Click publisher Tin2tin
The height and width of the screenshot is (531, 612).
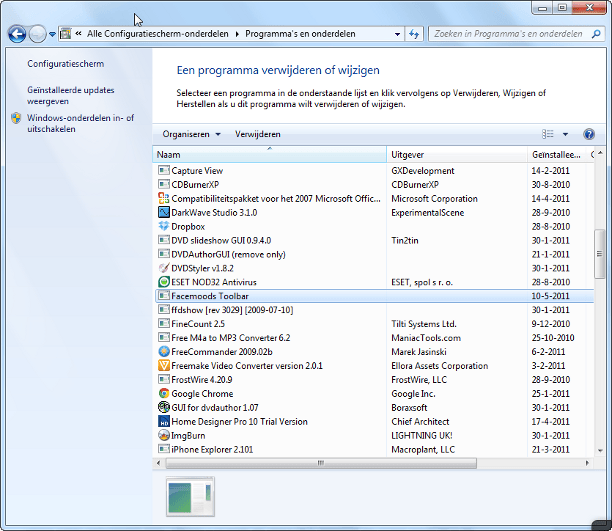pyautogui.click(x=405, y=240)
